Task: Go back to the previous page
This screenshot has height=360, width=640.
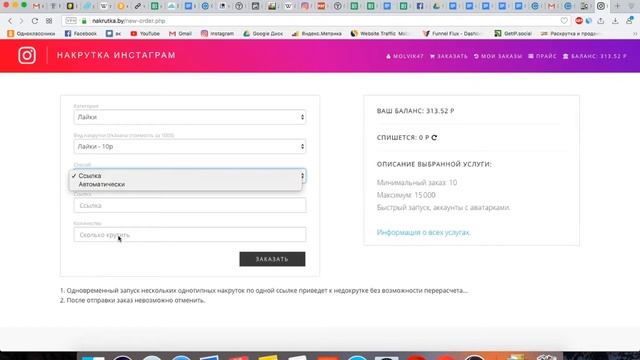Action: pos(10,21)
